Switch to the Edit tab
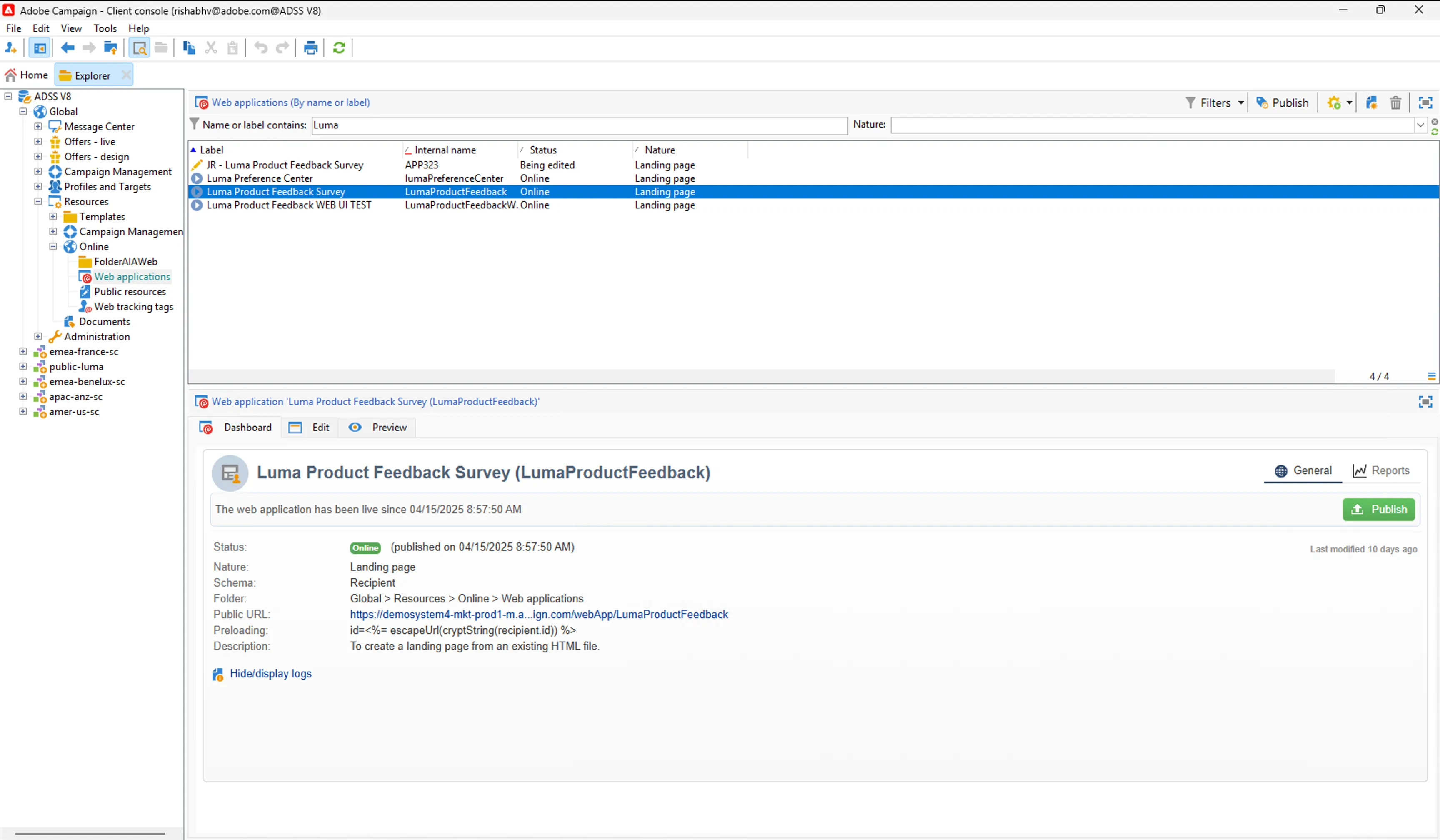Screen dimensions: 1440x840 (x=309, y=427)
